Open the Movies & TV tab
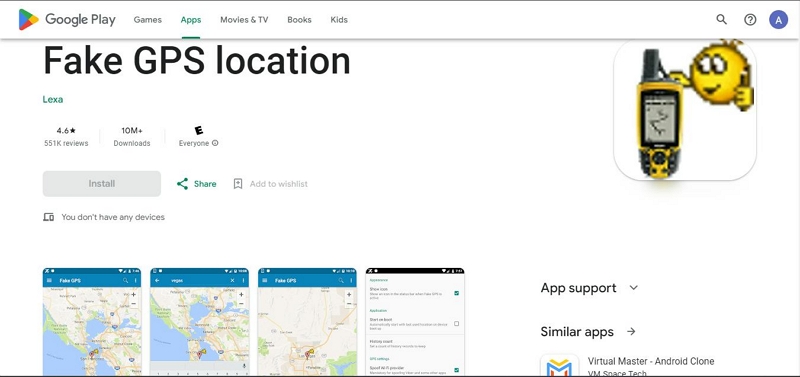The height and width of the screenshot is (377, 800). [x=244, y=20]
